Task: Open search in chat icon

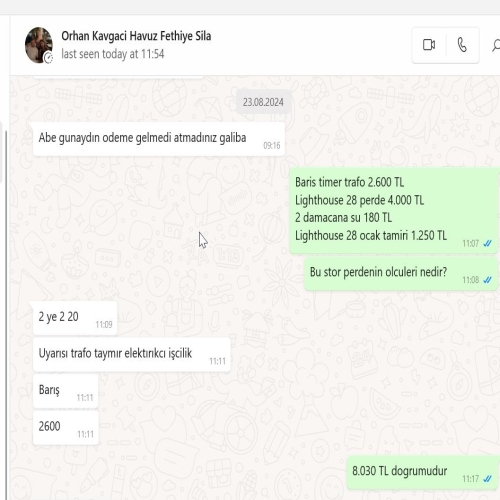Action: (x=496, y=45)
